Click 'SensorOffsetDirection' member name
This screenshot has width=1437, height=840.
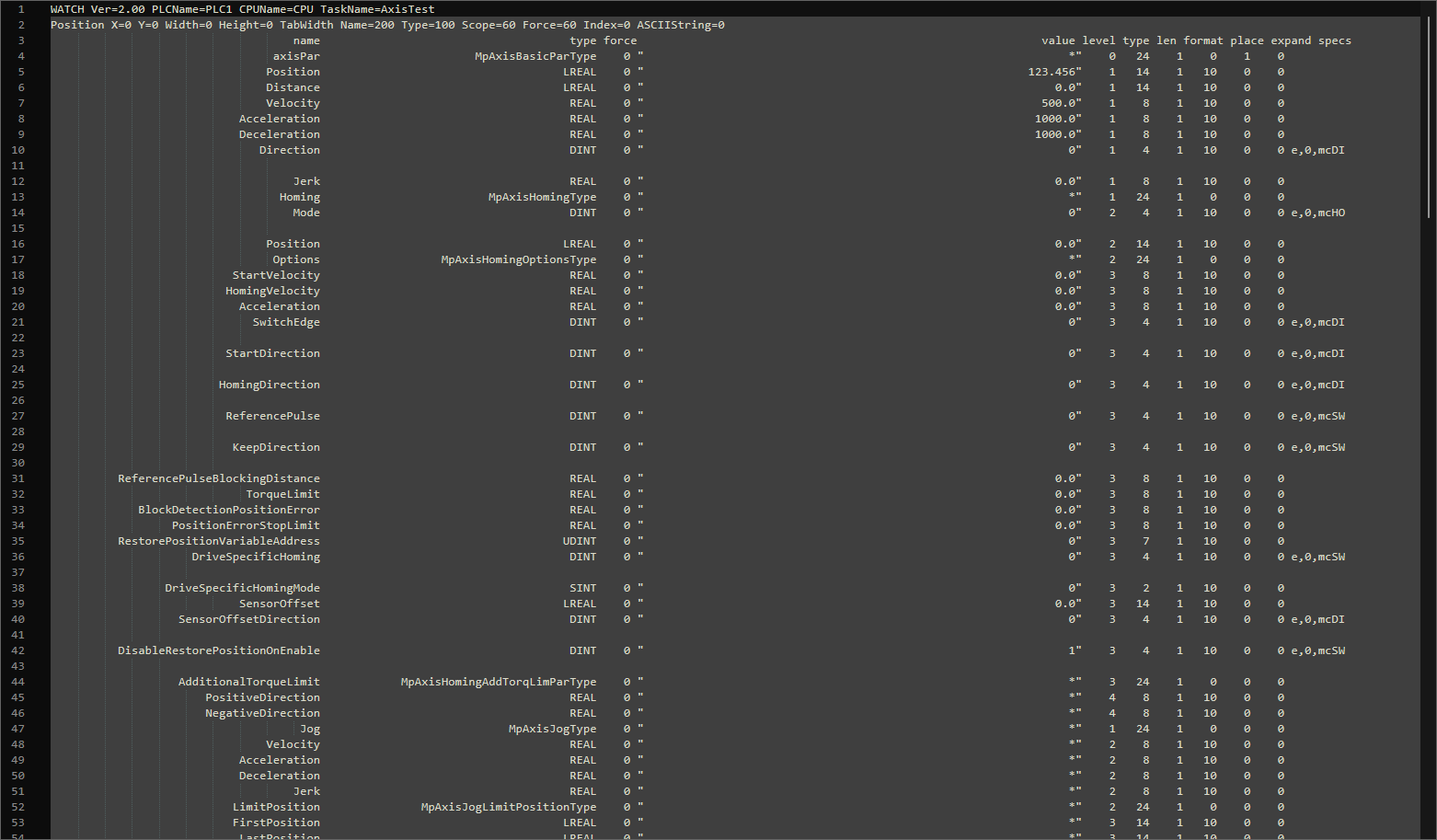click(249, 619)
